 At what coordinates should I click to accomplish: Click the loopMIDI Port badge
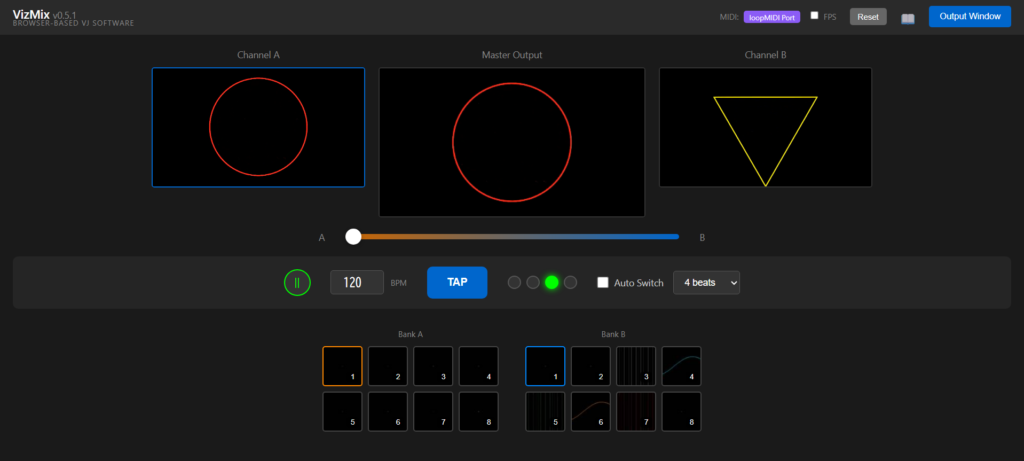(x=771, y=17)
